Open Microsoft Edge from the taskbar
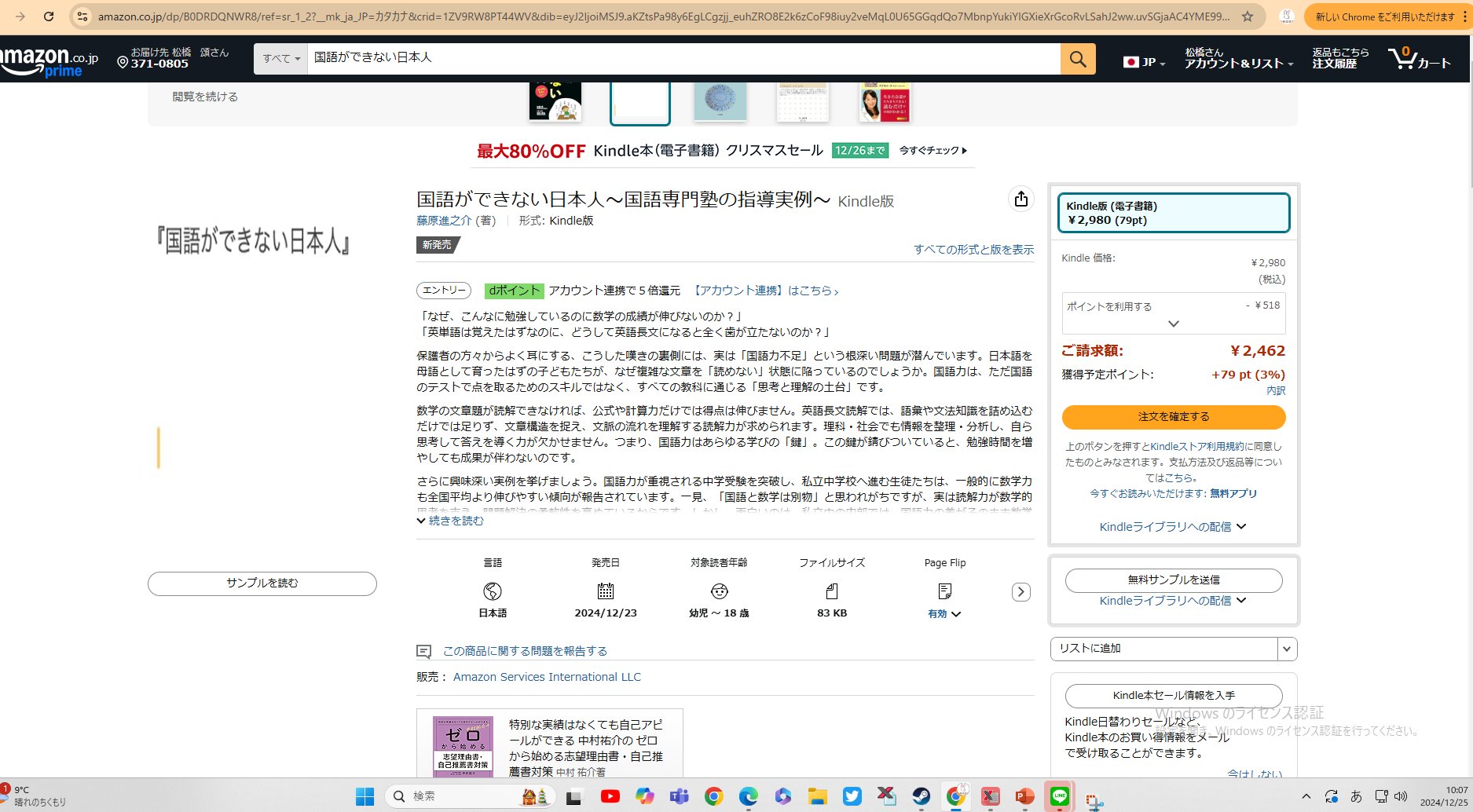This screenshot has width=1473, height=812. [748, 796]
